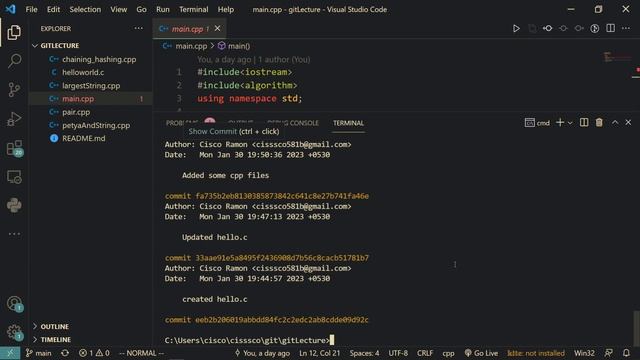This screenshot has width=640, height=360.
Task: Open the Accounts icon
Action: click(14, 304)
